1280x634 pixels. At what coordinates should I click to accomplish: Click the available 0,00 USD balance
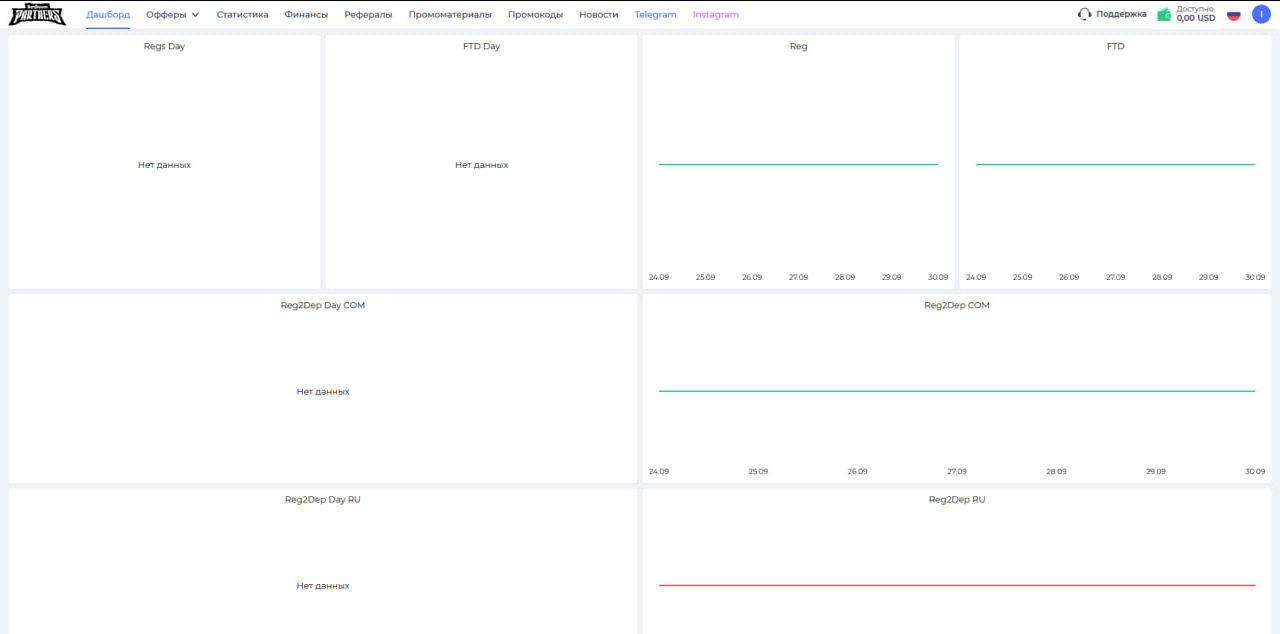[1196, 15]
